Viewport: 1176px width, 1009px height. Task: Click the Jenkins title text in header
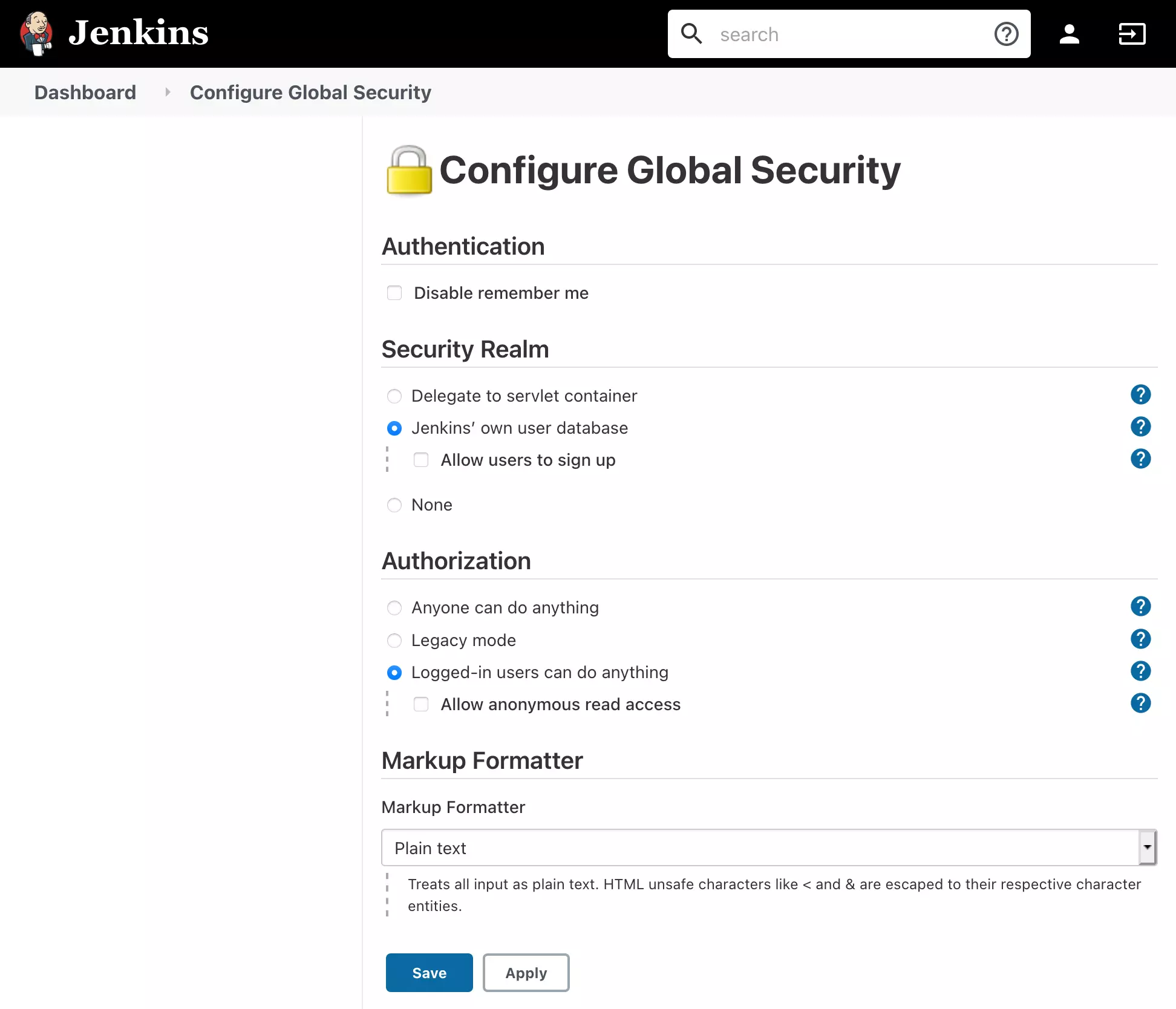click(x=139, y=33)
